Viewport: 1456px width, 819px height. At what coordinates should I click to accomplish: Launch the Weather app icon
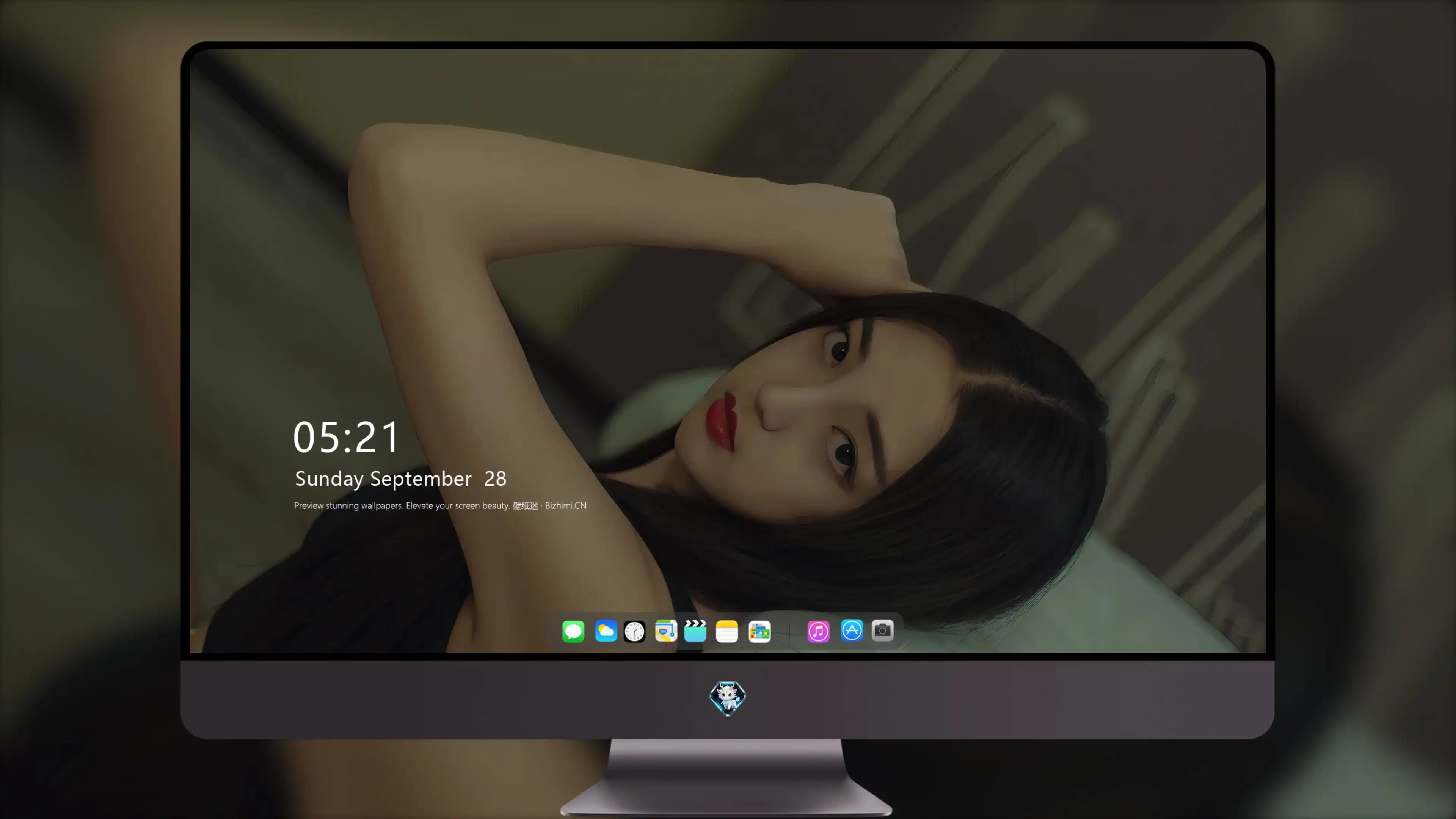(x=606, y=631)
